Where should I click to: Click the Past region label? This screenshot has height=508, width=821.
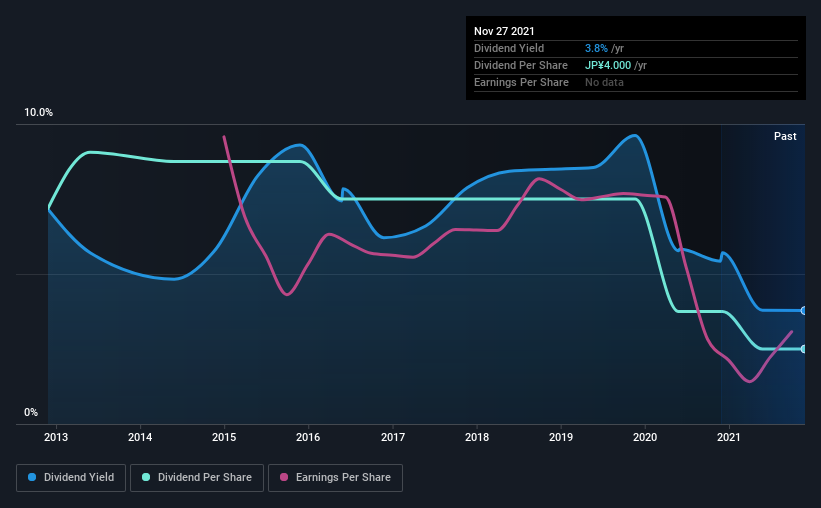(785, 136)
